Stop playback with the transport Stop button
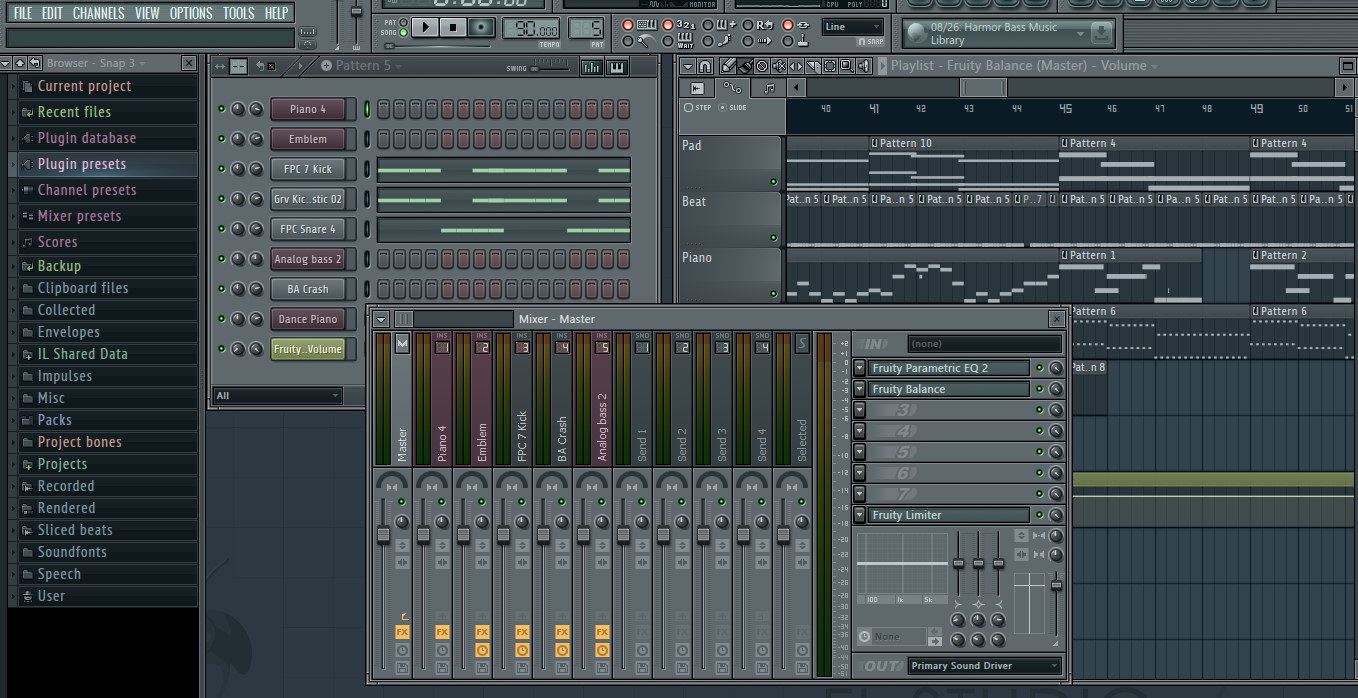This screenshot has width=1358, height=698. [x=453, y=27]
